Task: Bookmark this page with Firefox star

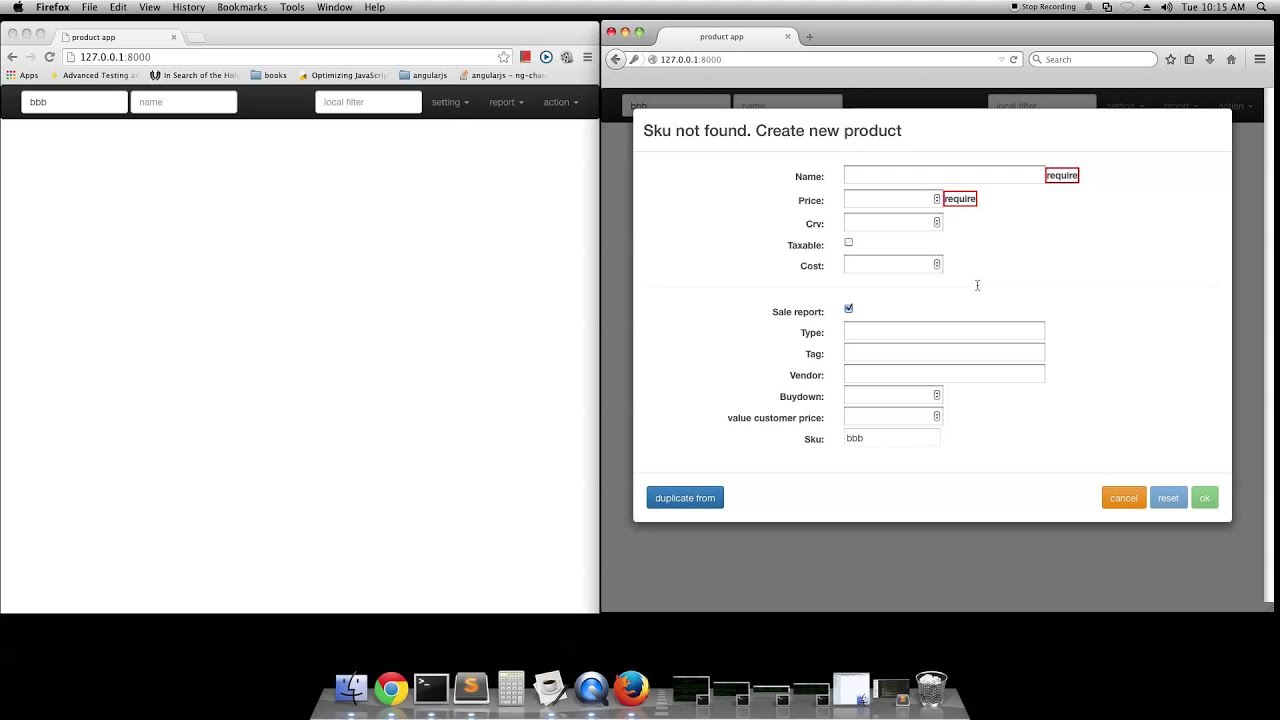Action: point(1170,59)
